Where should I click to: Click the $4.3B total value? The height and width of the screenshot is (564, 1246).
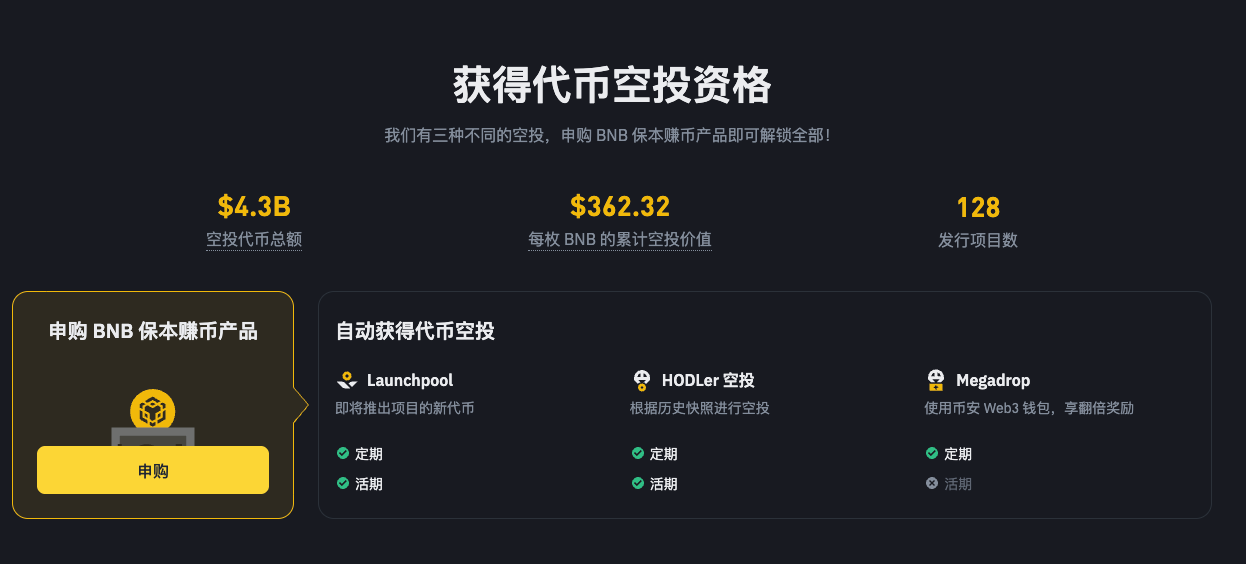[254, 207]
